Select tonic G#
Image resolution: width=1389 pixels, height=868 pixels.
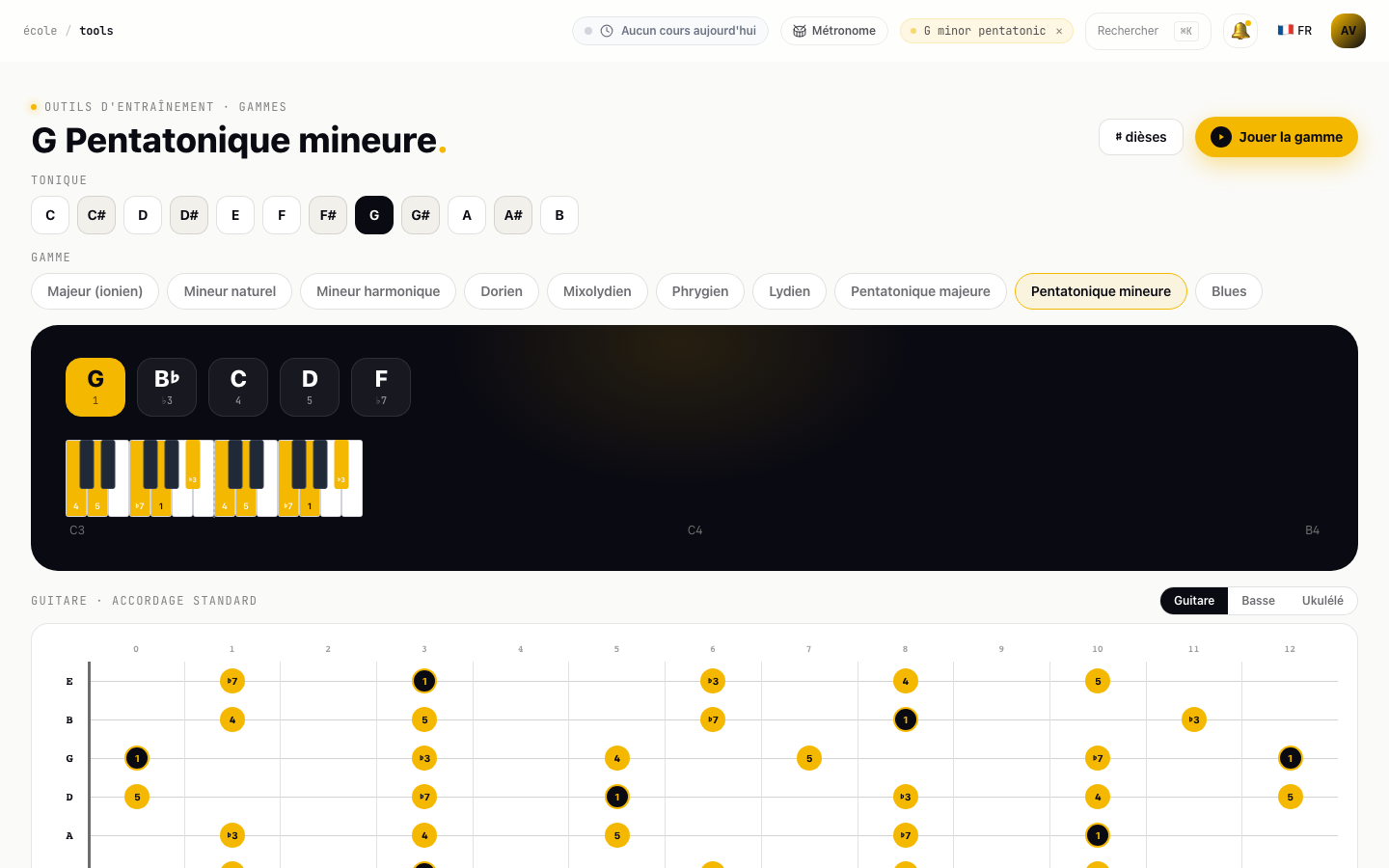[x=421, y=215]
